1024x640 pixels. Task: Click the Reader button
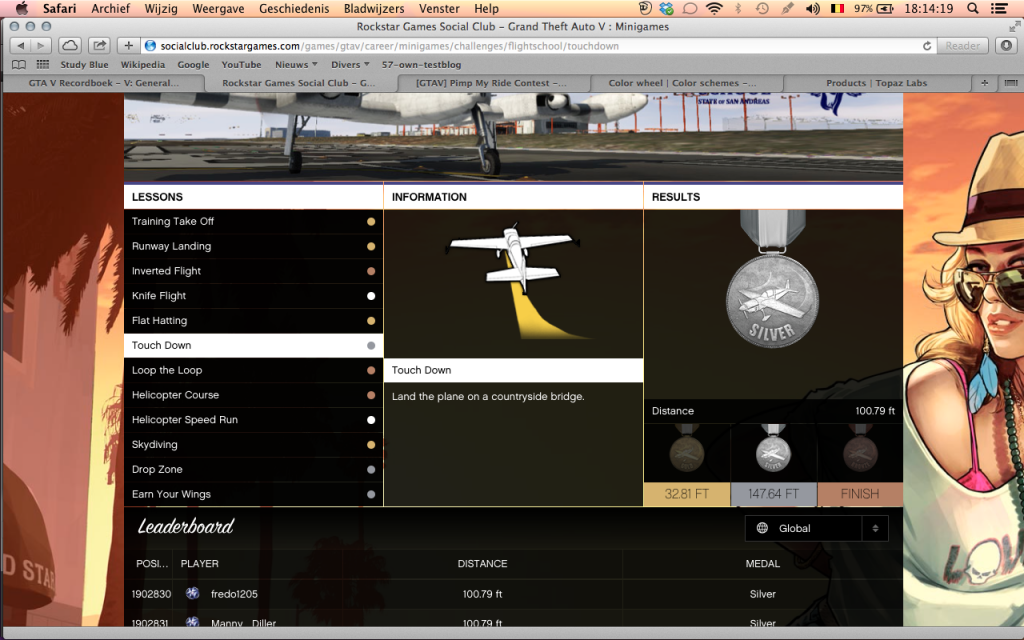(963, 46)
